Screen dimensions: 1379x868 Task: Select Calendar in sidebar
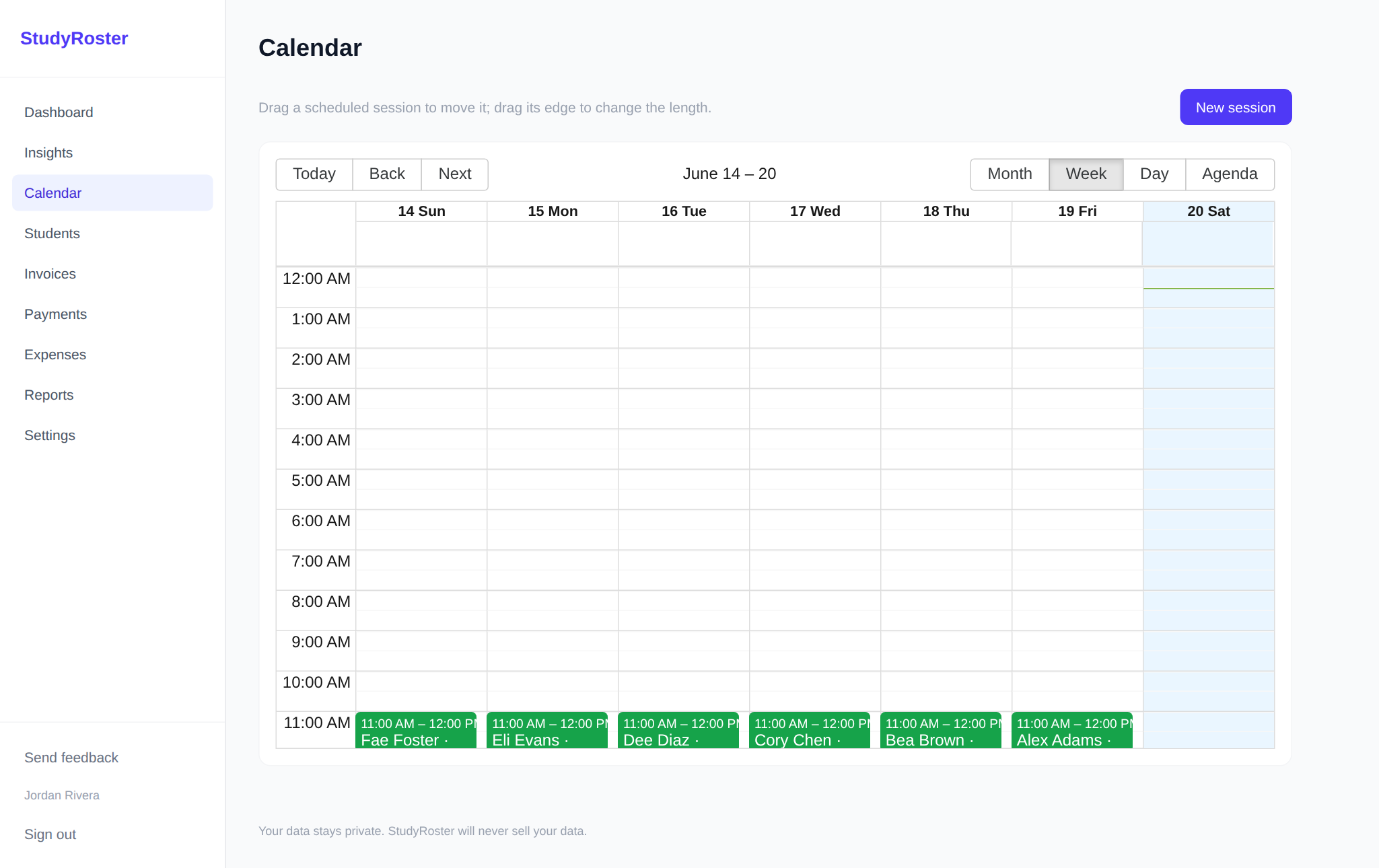pyautogui.click(x=112, y=193)
